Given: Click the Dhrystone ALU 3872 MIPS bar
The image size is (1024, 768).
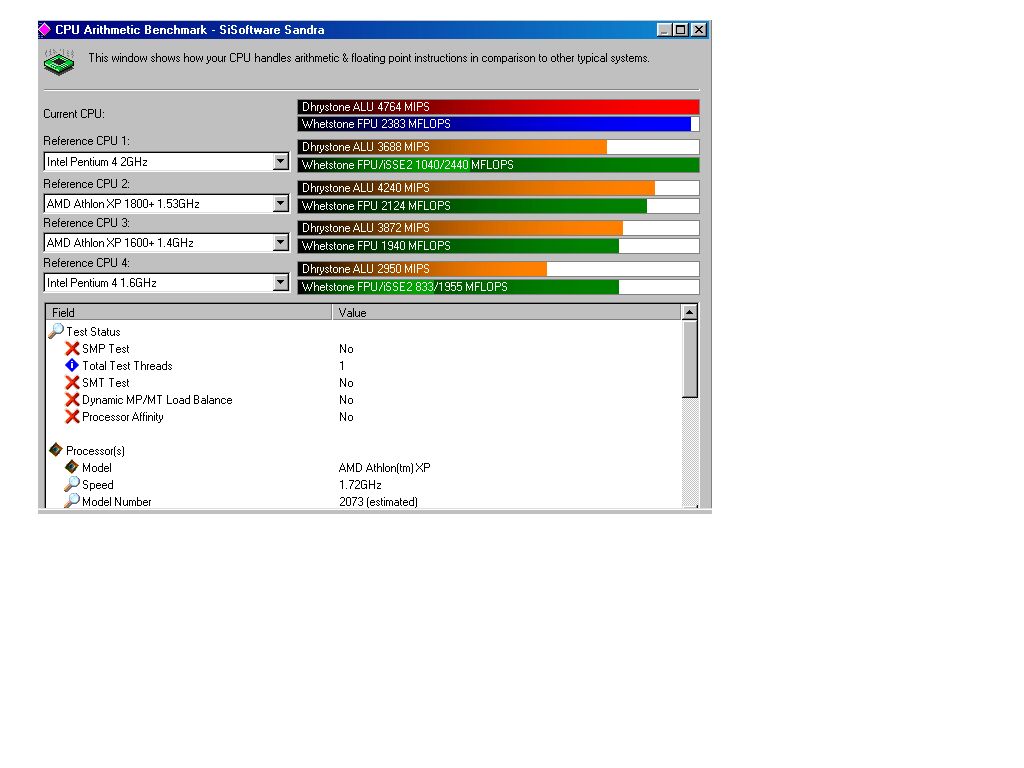Looking at the screenshot, I should (498, 228).
